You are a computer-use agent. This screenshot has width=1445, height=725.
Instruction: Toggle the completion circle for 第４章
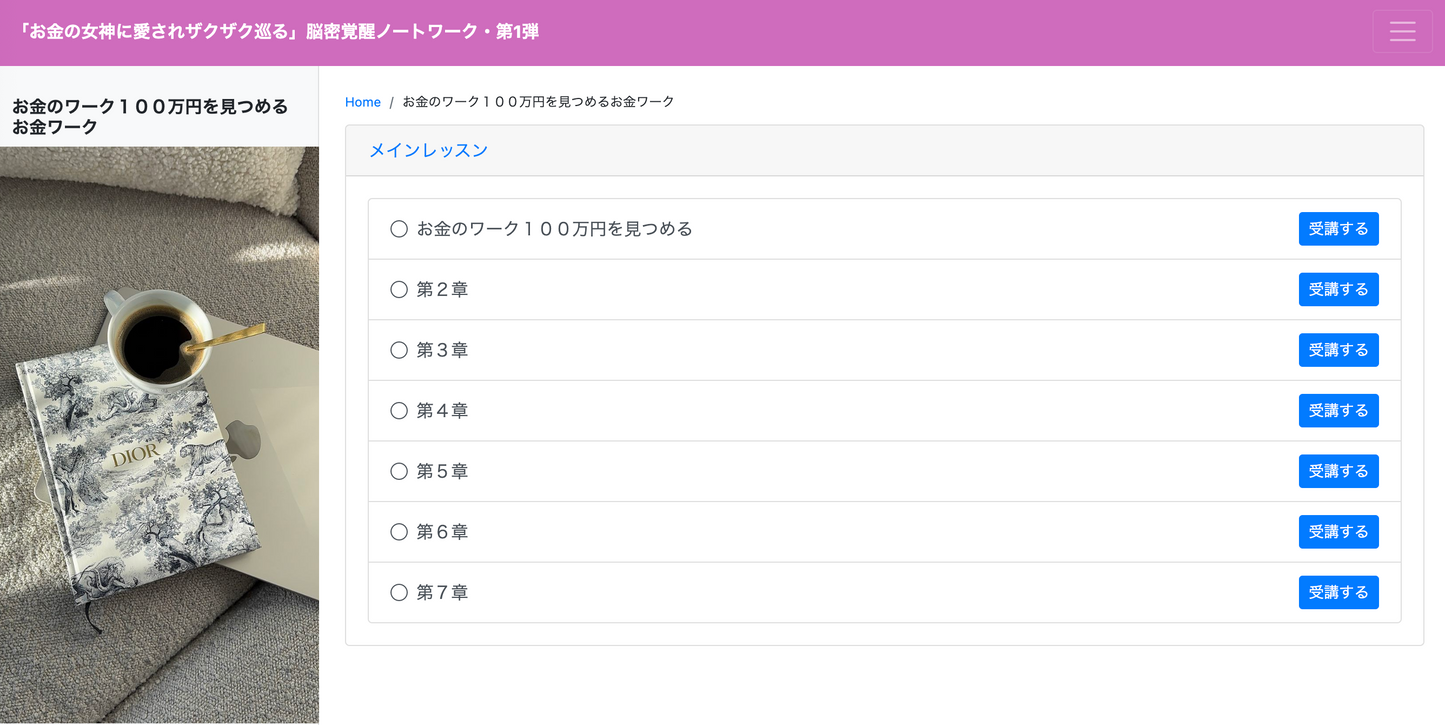(399, 411)
